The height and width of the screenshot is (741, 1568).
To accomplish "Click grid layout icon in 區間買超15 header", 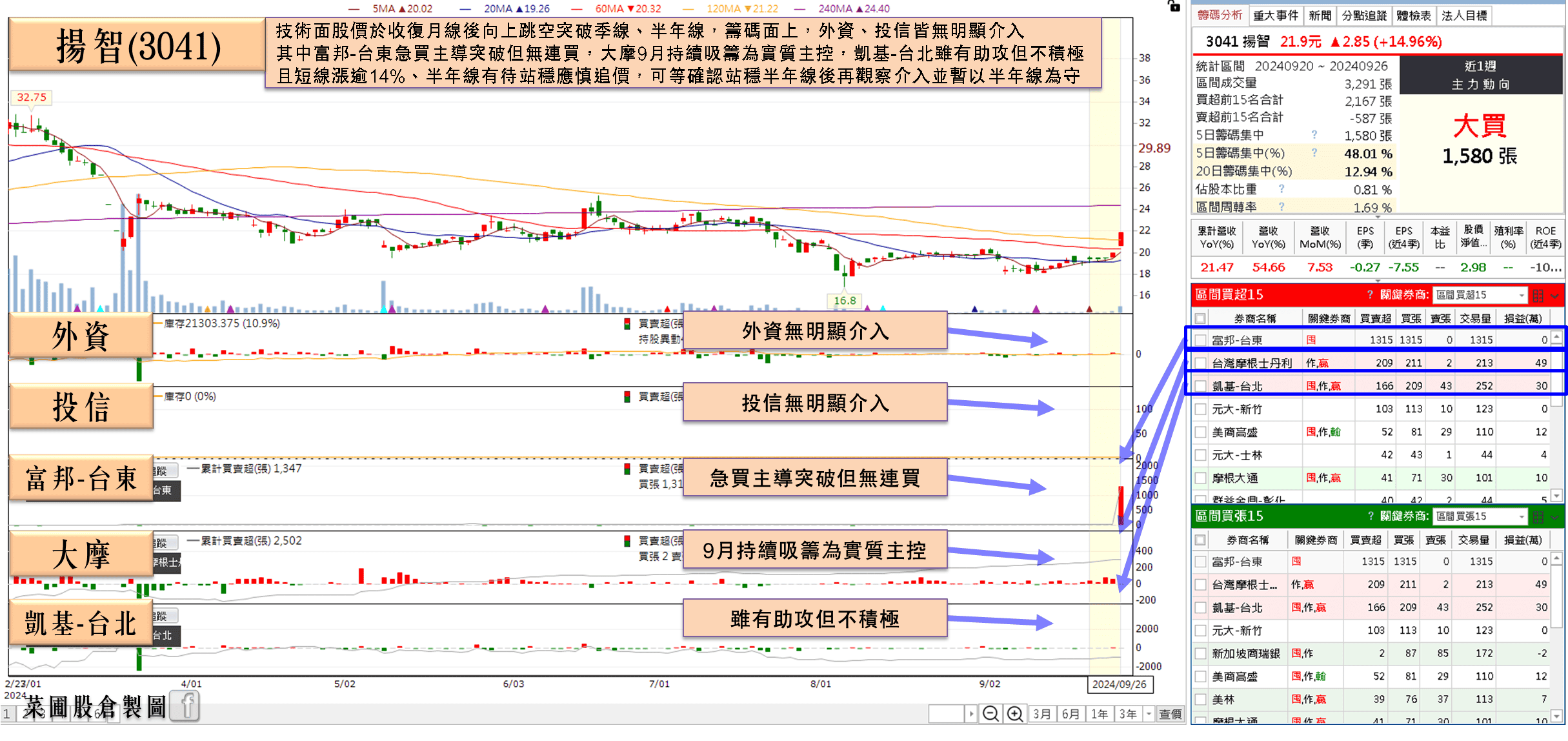I will coord(1538,296).
